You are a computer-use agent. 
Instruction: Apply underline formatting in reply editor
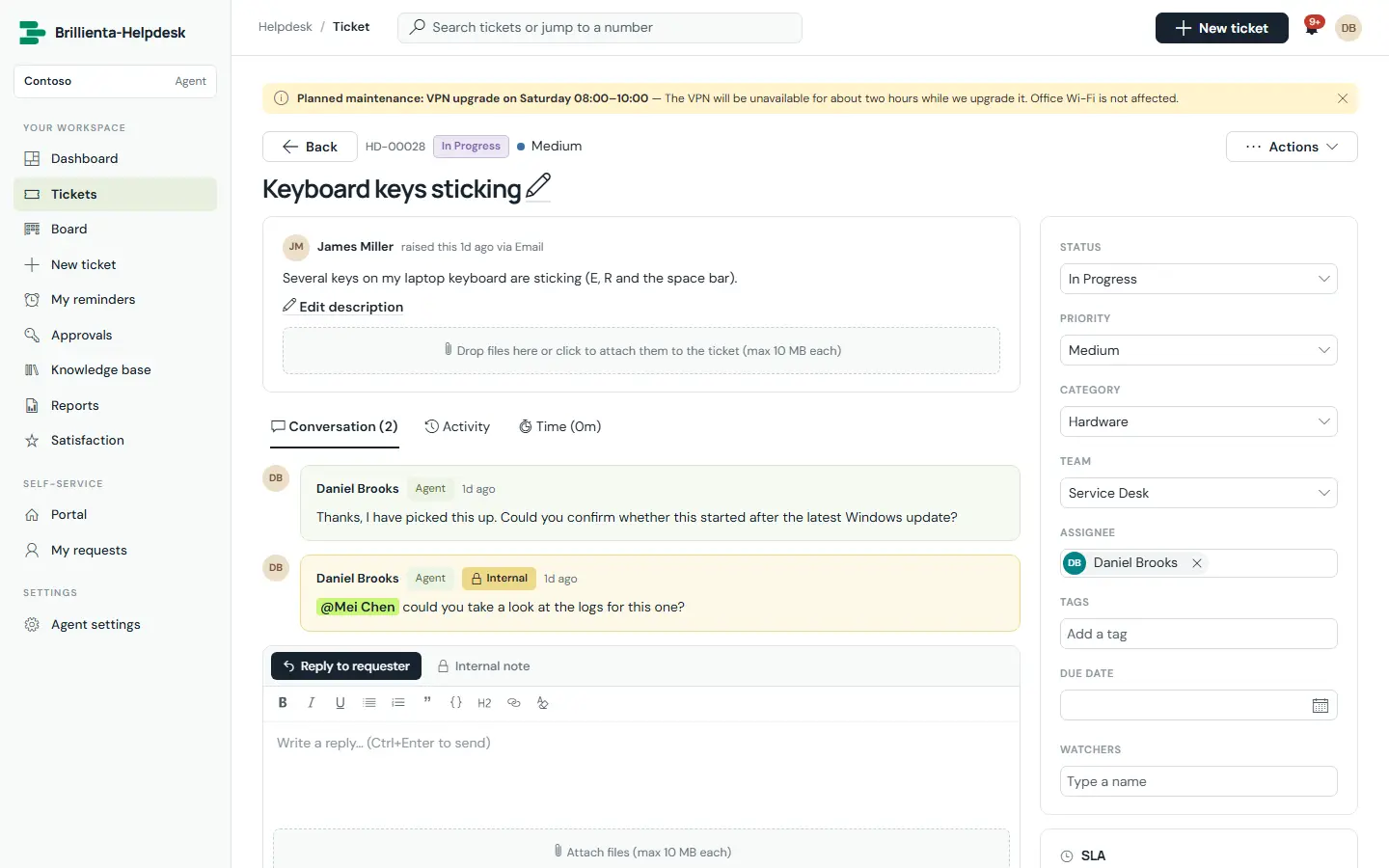(340, 703)
